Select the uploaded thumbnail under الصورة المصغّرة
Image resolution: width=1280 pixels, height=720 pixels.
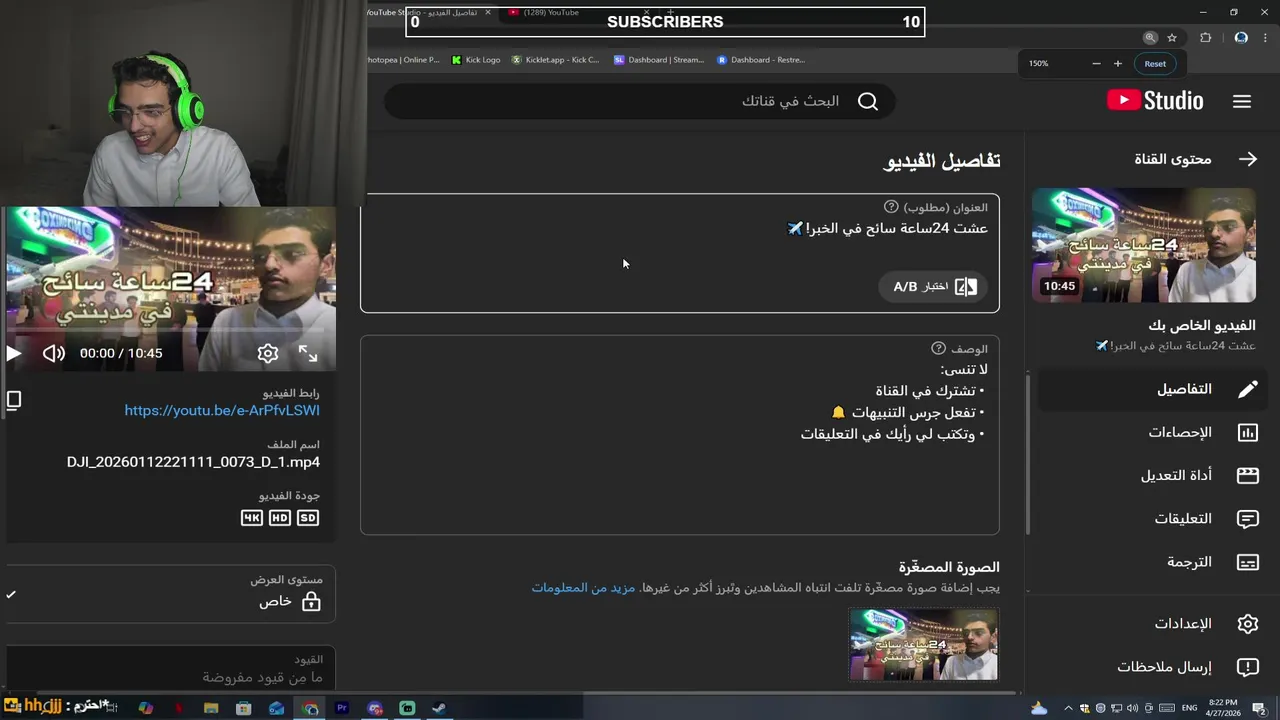tap(923, 644)
